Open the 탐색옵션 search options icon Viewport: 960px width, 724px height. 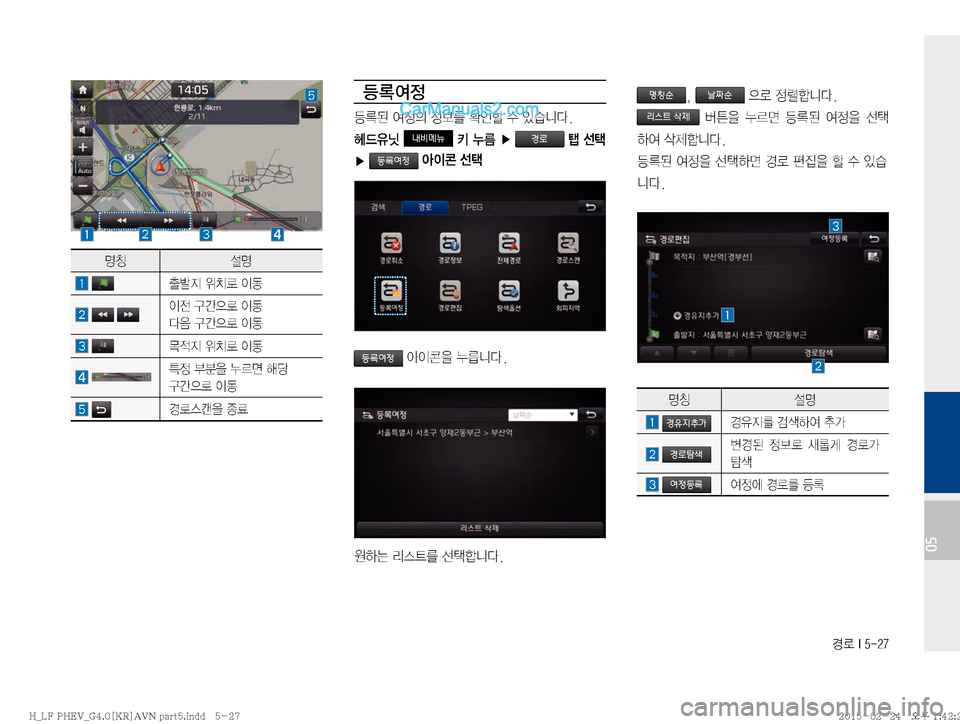(x=509, y=295)
